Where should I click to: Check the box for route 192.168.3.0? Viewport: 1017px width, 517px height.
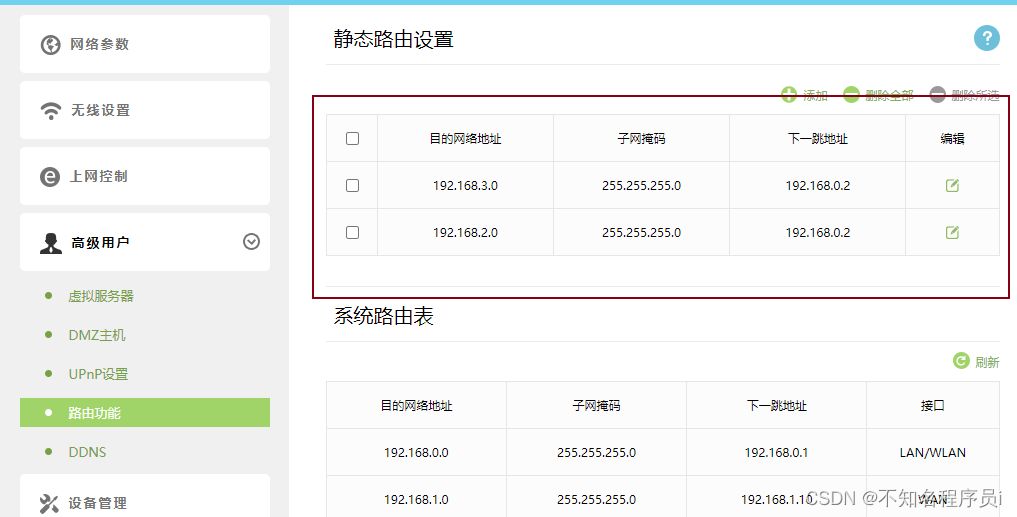pos(352,186)
